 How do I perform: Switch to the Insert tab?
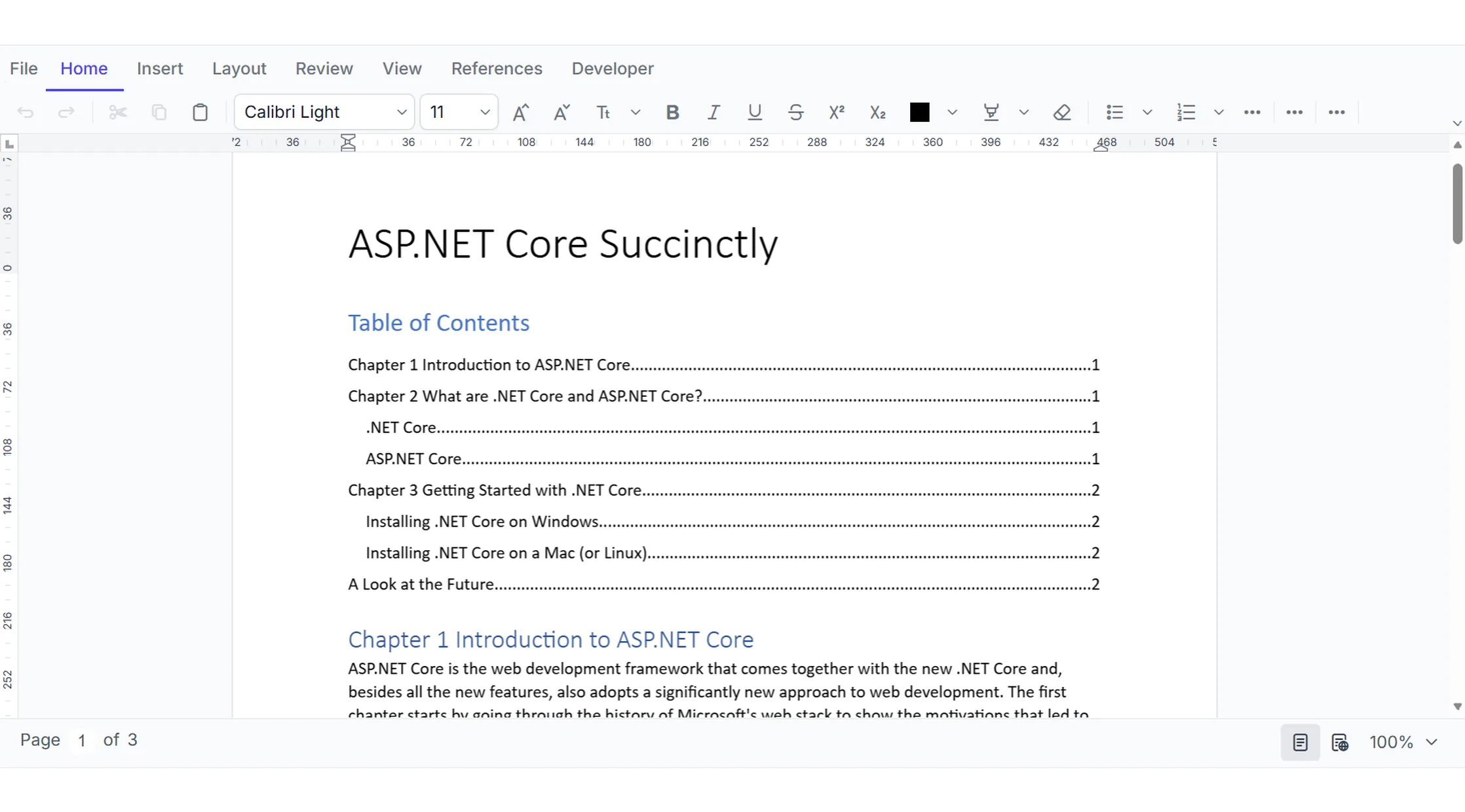[x=160, y=68]
